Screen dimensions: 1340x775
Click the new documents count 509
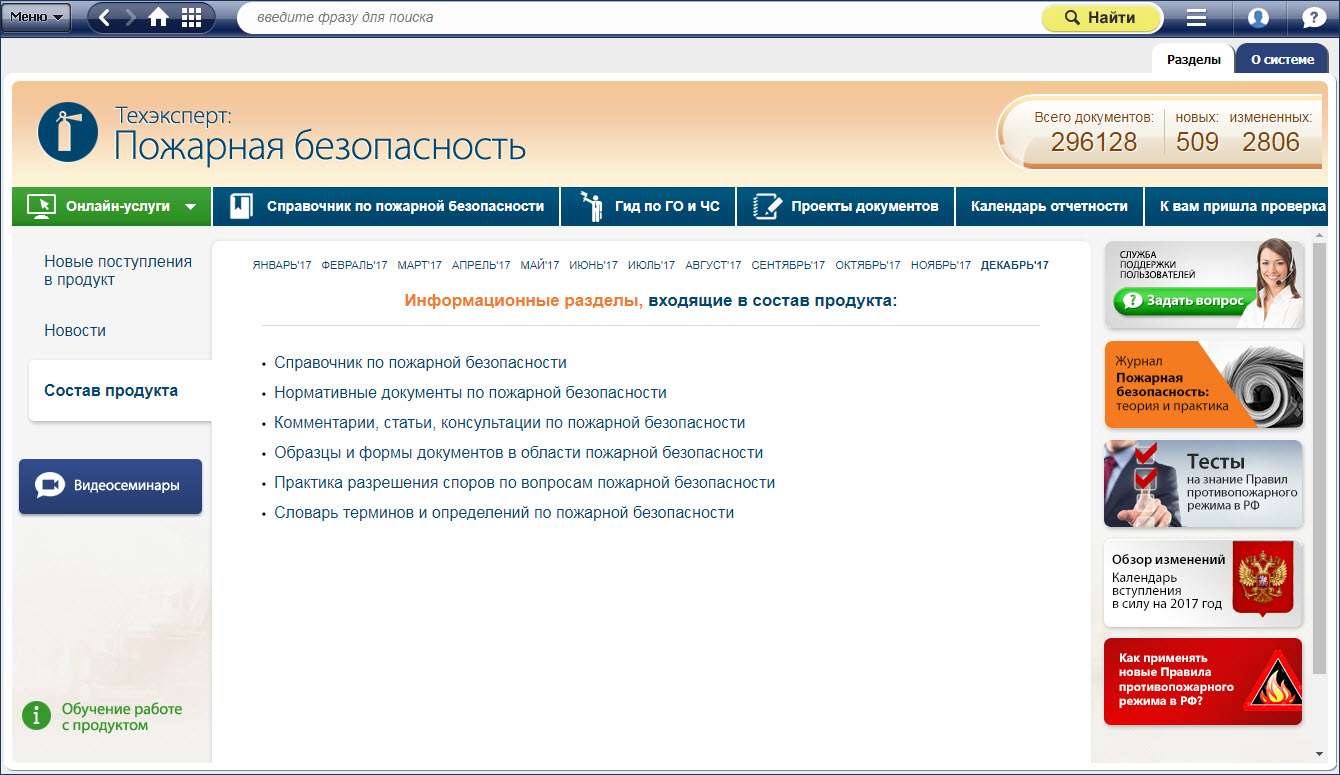(x=1197, y=142)
